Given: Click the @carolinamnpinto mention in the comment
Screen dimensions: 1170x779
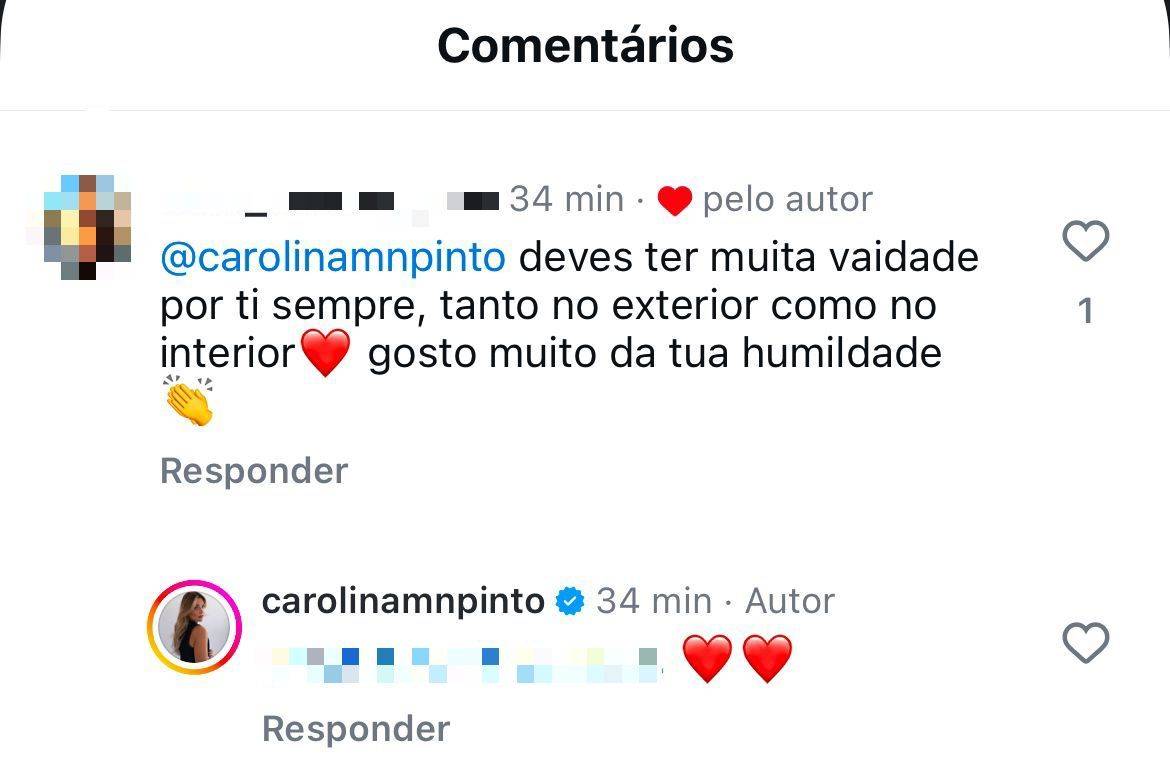Looking at the screenshot, I should 333,257.
